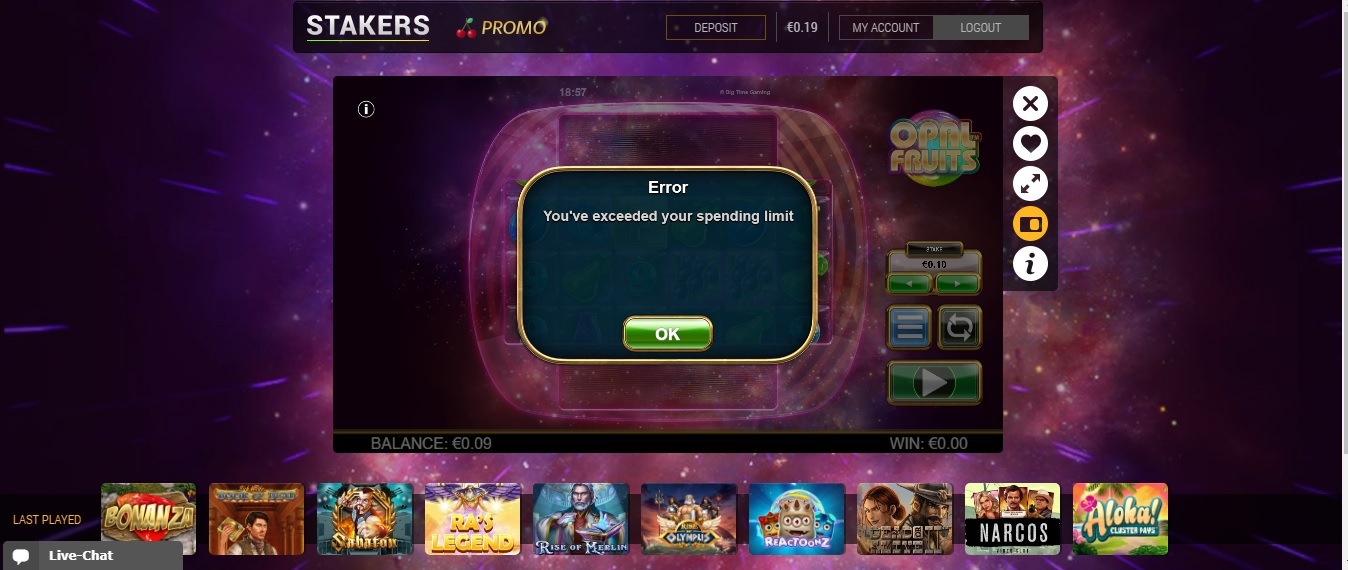Viewport: 1348px width, 570px height.
Task: Add Opal Fruits to favorites heart icon
Action: pyautogui.click(x=1030, y=143)
